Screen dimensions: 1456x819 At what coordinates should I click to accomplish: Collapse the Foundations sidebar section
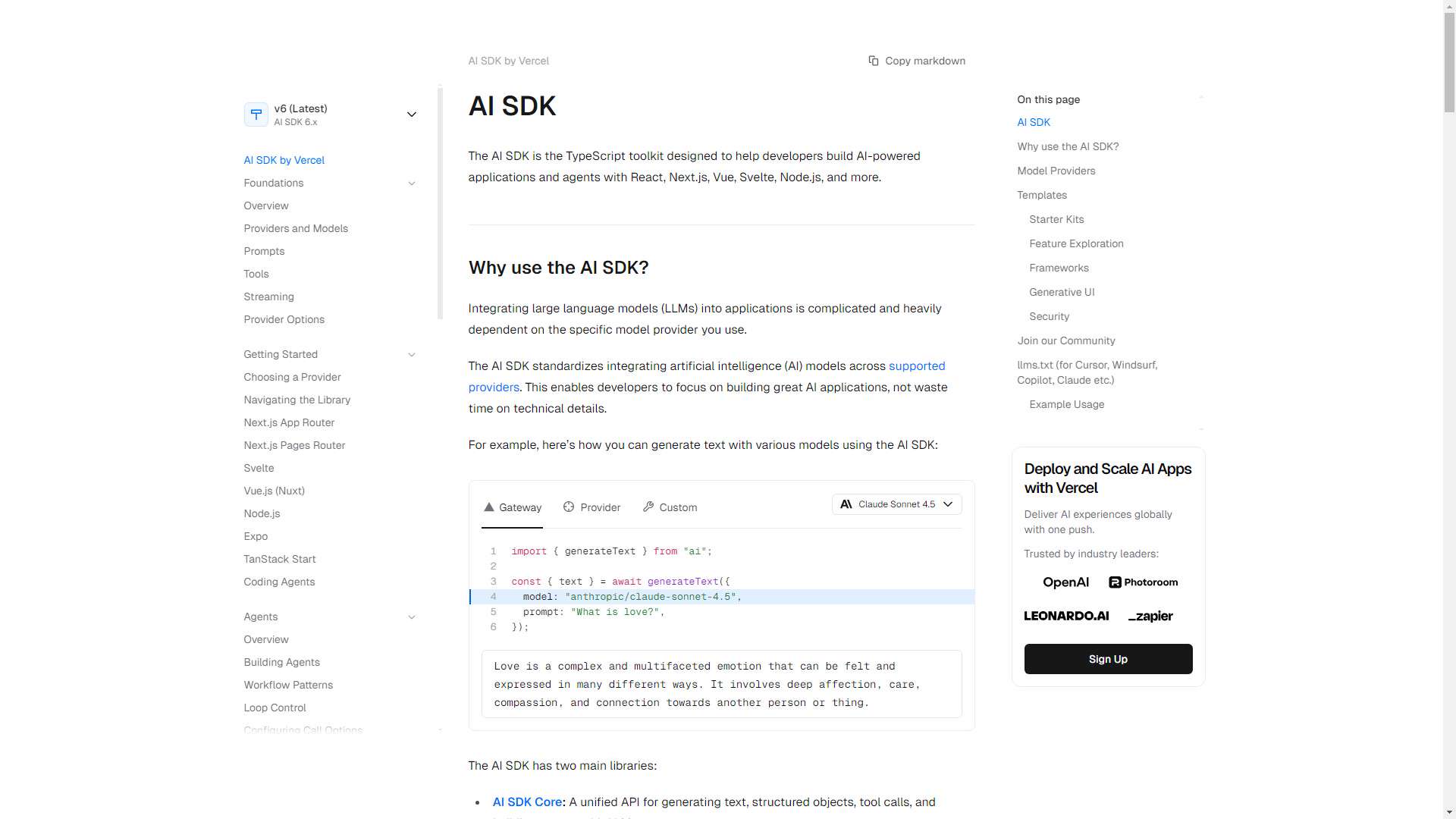(x=412, y=184)
